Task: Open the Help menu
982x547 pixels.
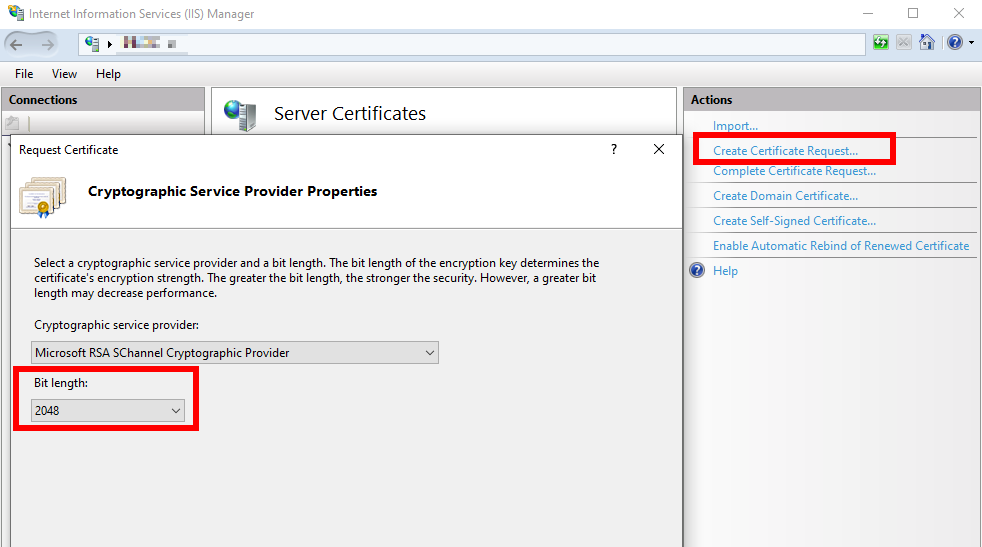Action: click(x=108, y=74)
